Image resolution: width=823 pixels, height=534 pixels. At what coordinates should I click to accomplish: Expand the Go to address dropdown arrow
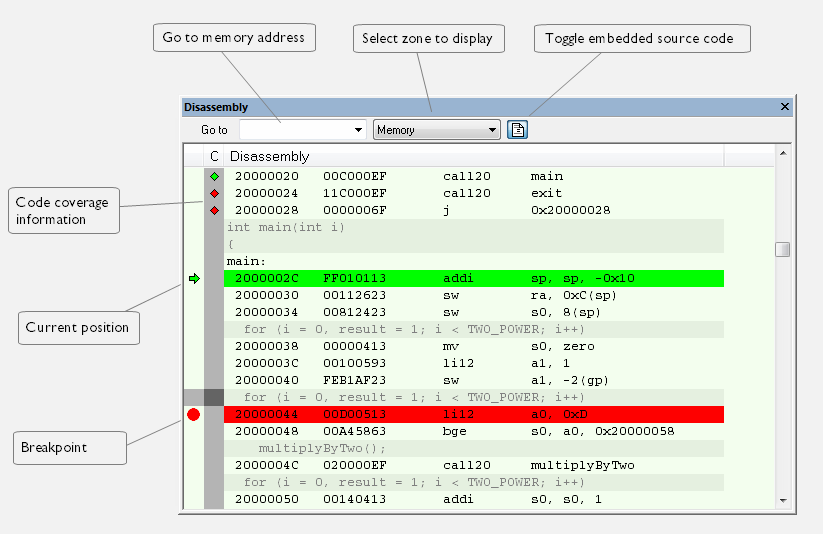point(359,130)
